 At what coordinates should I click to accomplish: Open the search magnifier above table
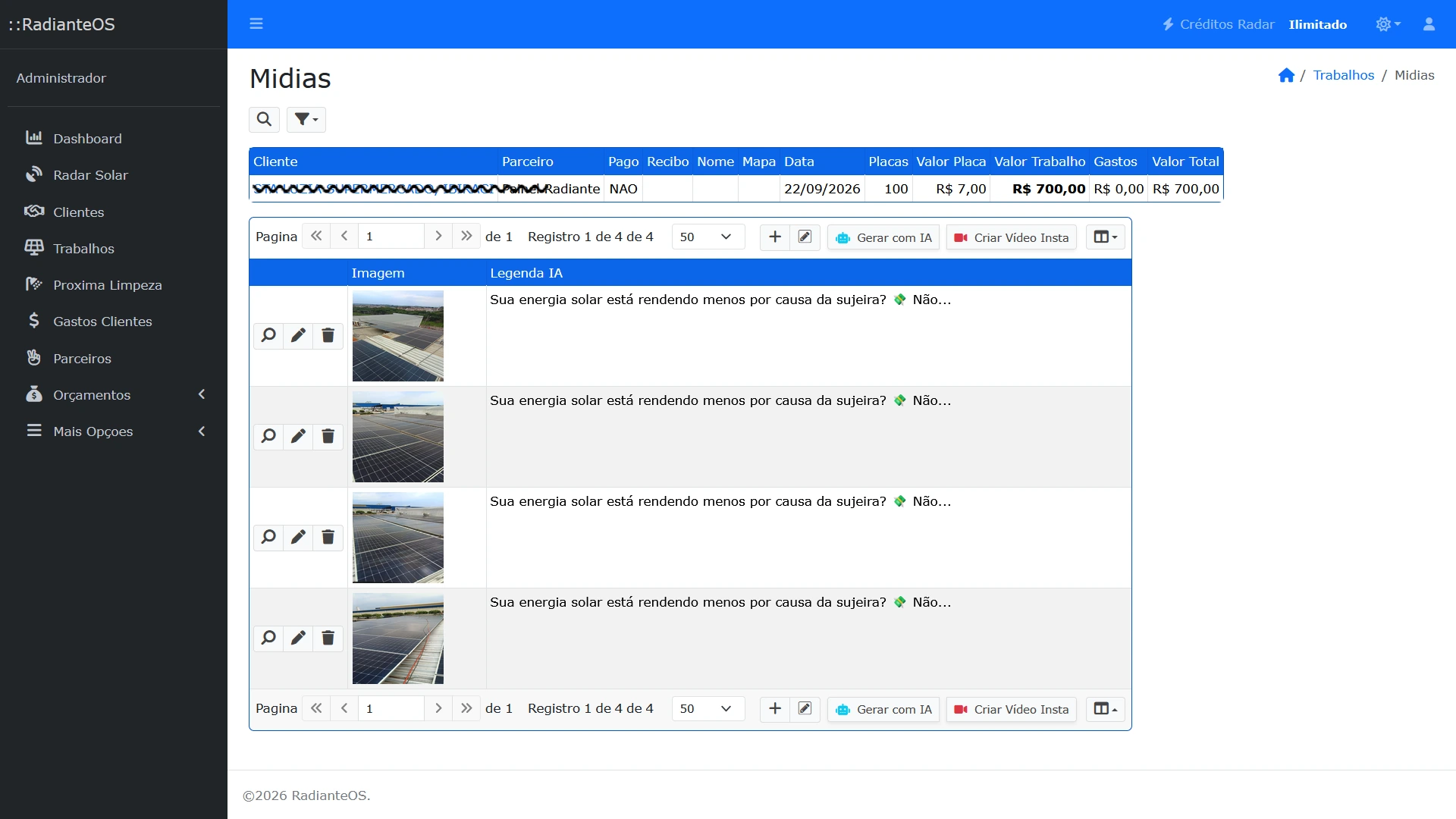point(264,119)
